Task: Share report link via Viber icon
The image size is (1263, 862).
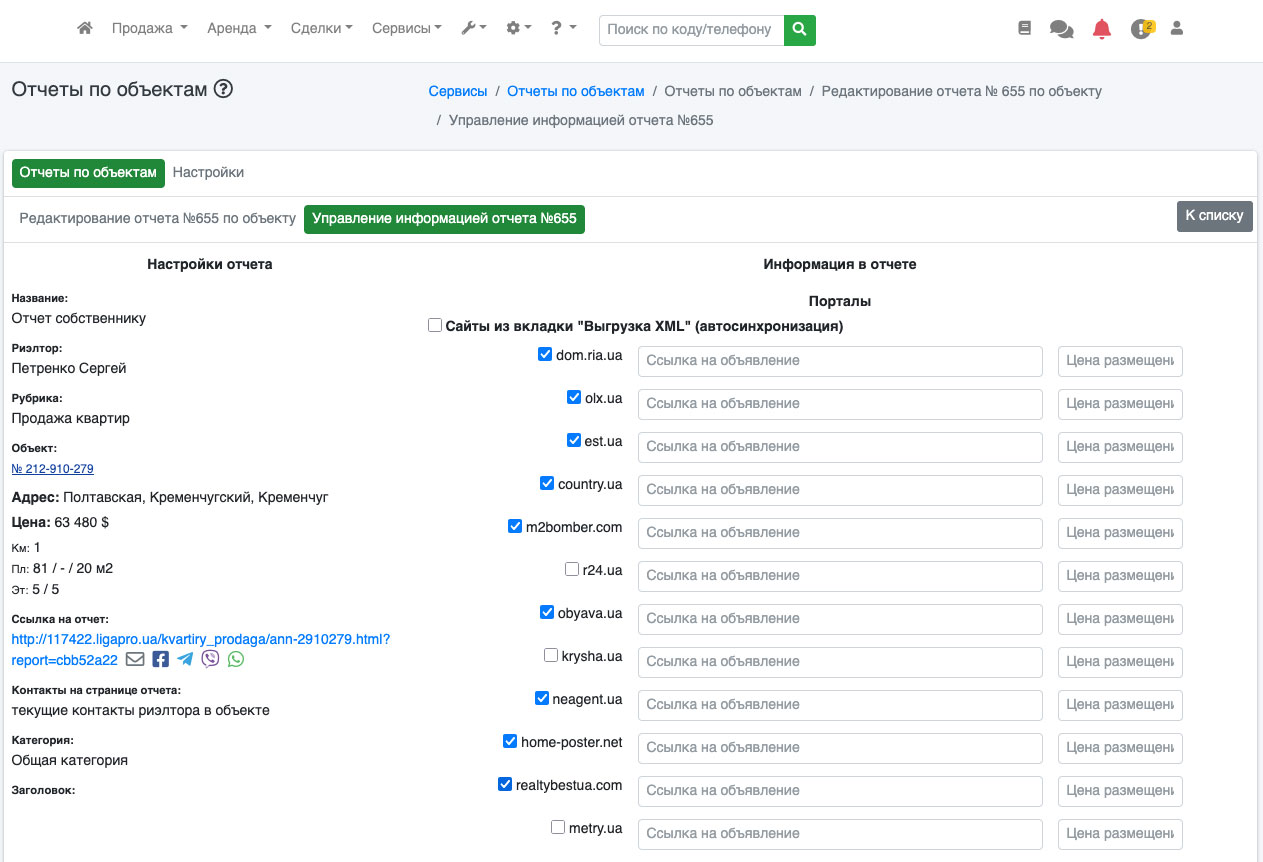Action: [210, 659]
